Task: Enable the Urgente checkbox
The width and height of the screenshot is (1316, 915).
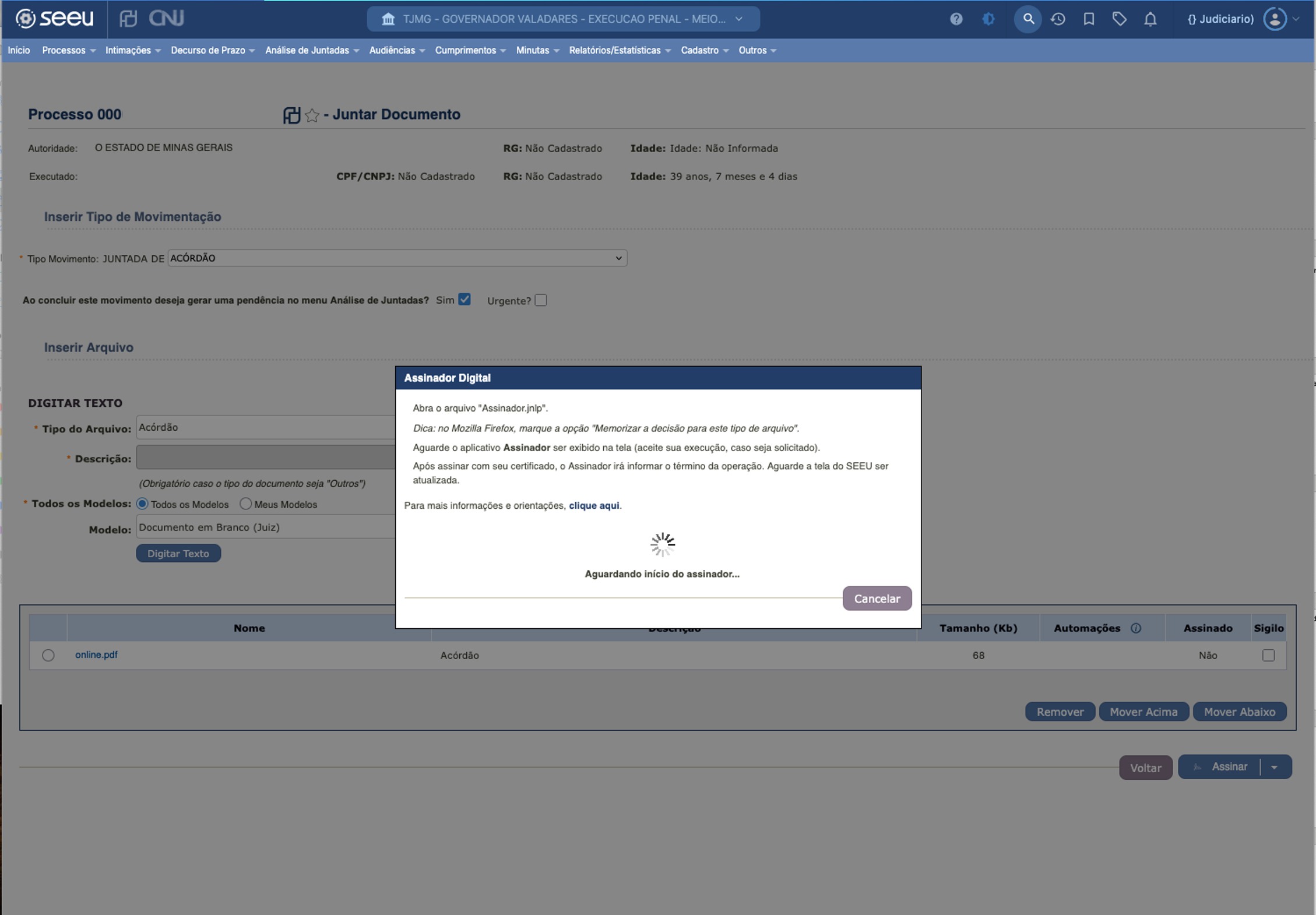Action: 540,300
